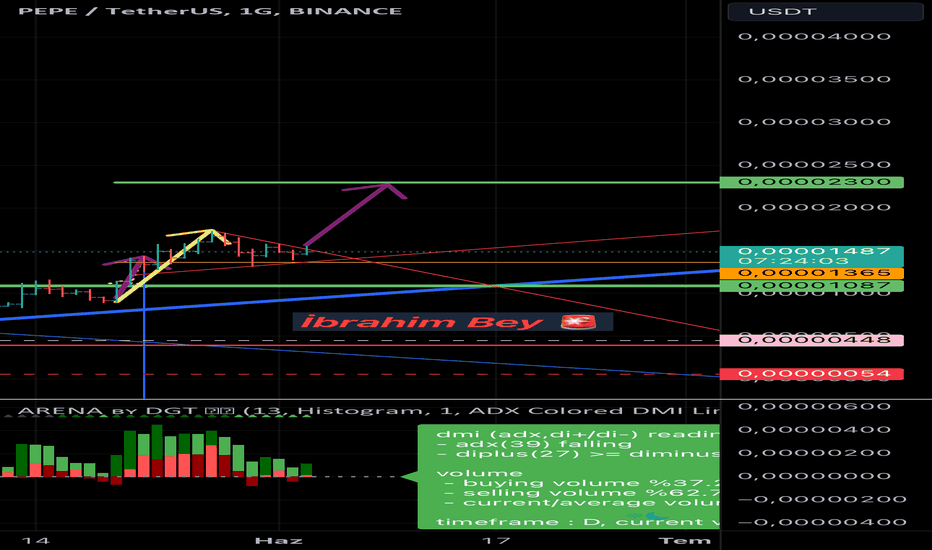Image resolution: width=932 pixels, height=550 pixels.
Task: Select the green 0,00001087 price label
Action: pos(817,286)
